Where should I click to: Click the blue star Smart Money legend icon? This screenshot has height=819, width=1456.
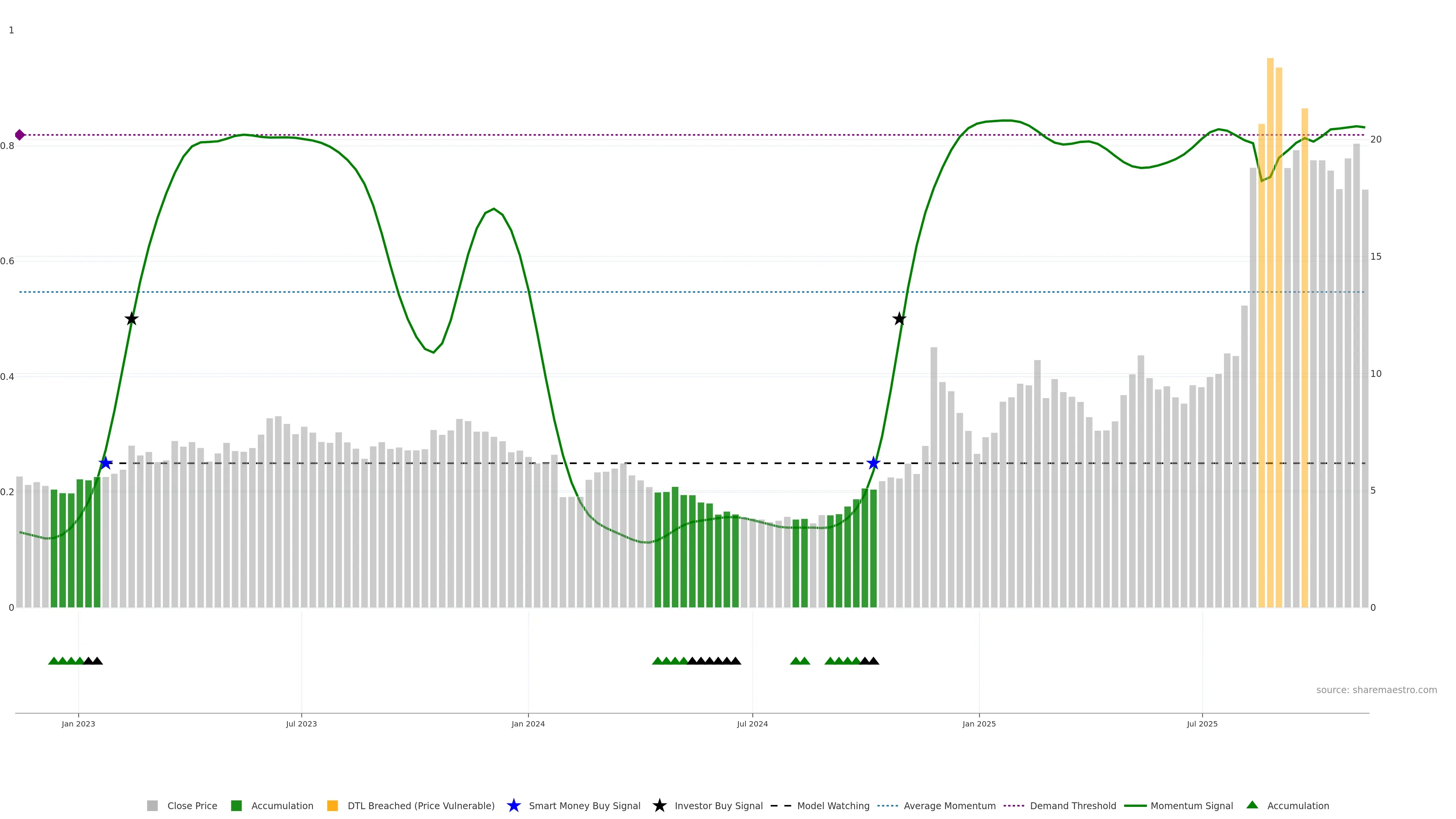[513, 806]
